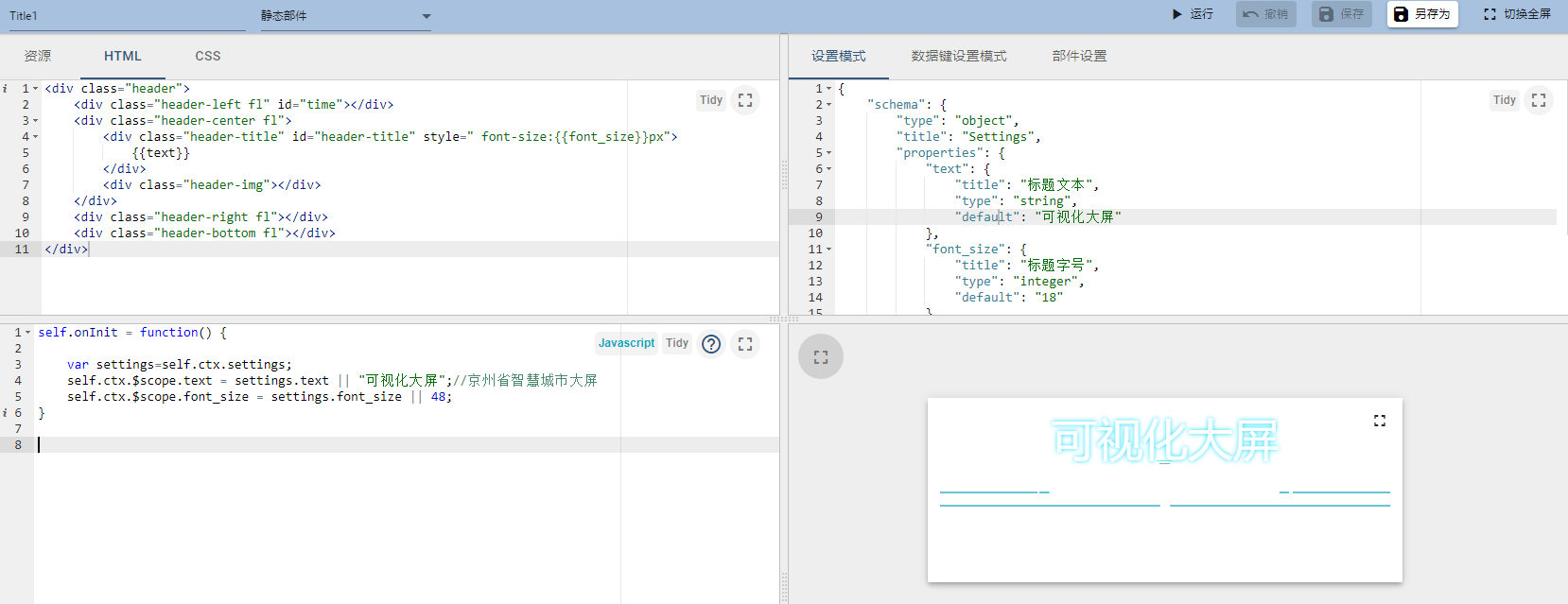Toggle fullscreen mode (切换全屏)
This screenshot has height=604, width=1568.
pyautogui.click(x=1517, y=14)
